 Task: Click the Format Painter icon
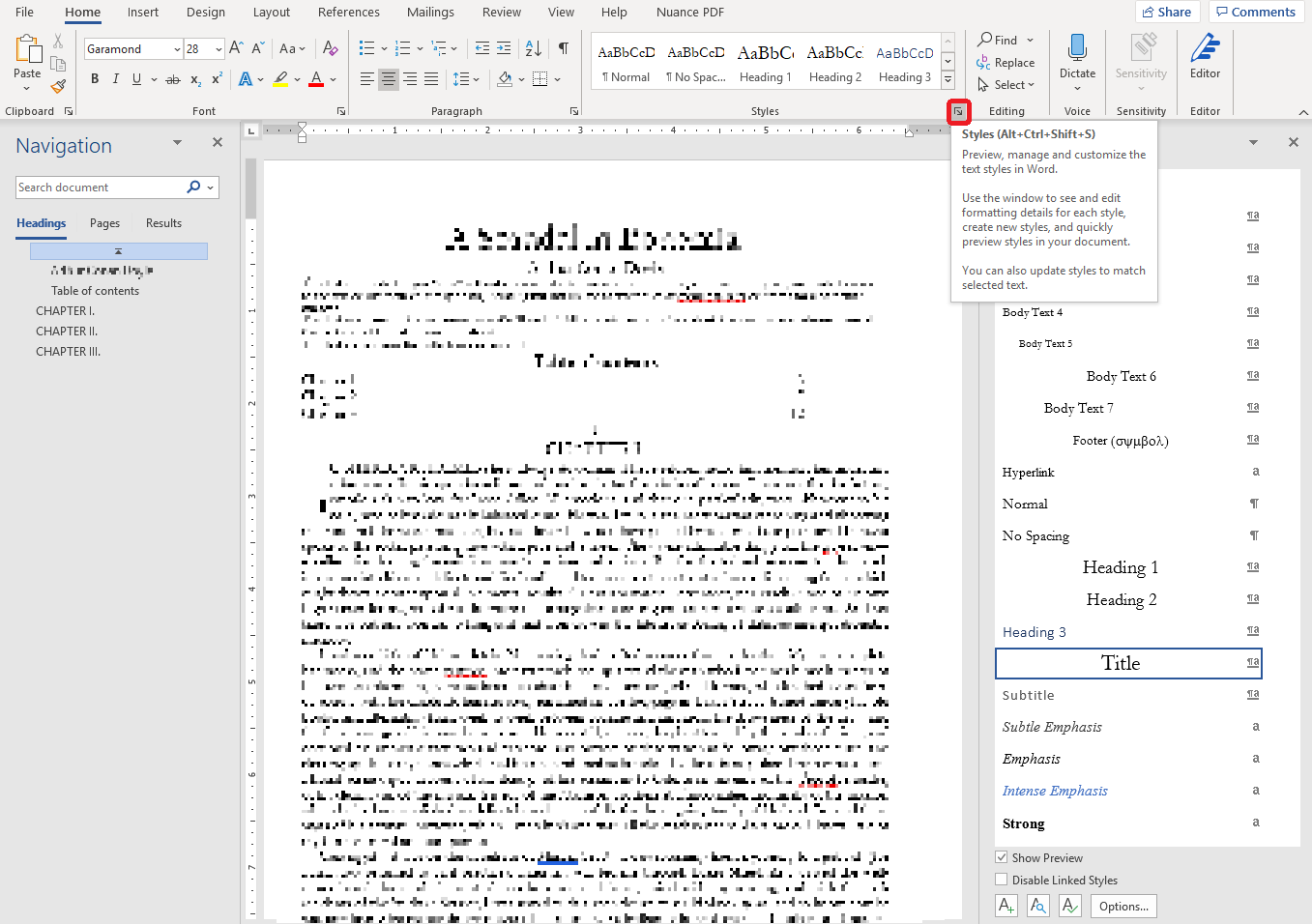pyautogui.click(x=58, y=86)
